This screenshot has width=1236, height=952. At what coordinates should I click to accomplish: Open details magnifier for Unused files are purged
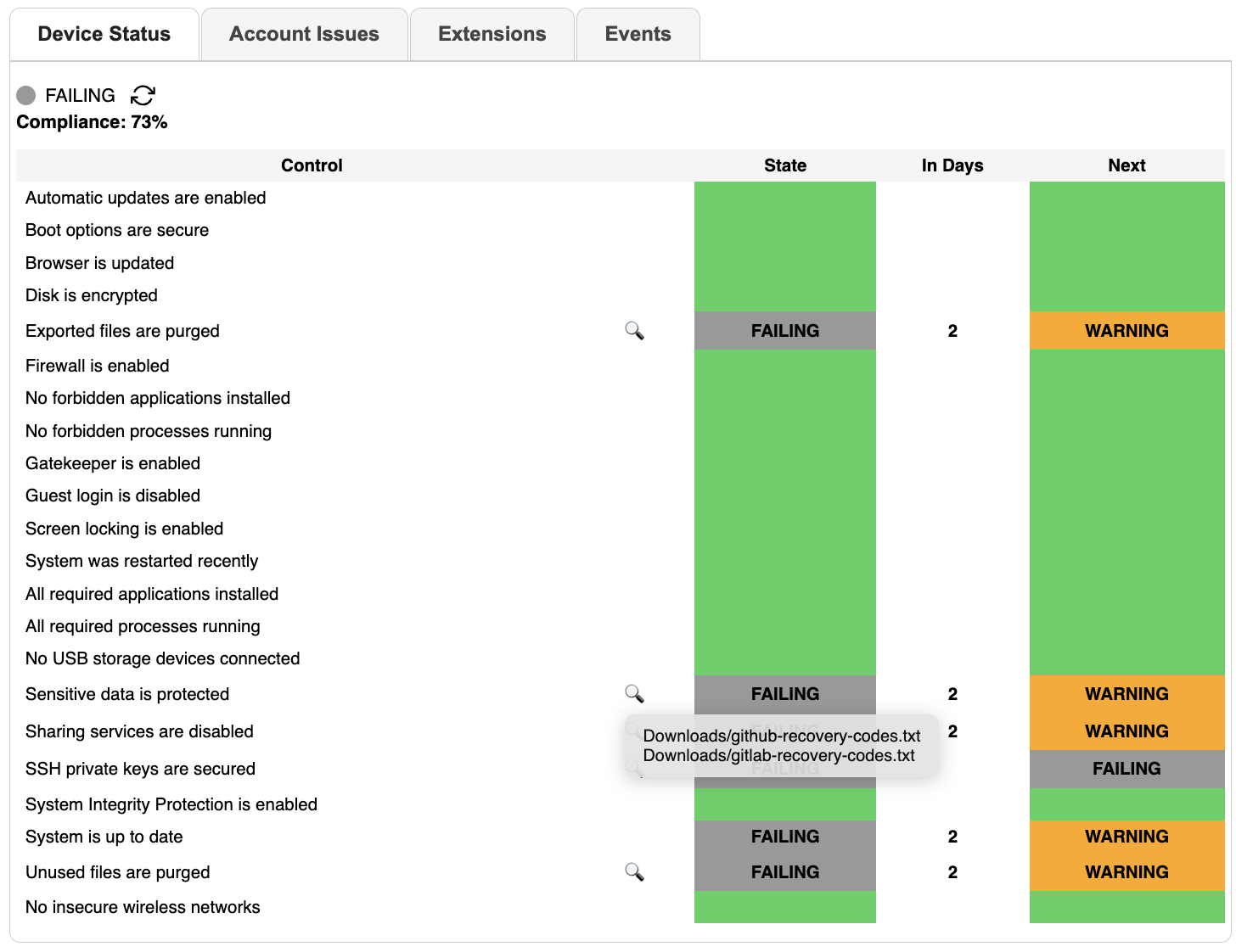point(635,872)
